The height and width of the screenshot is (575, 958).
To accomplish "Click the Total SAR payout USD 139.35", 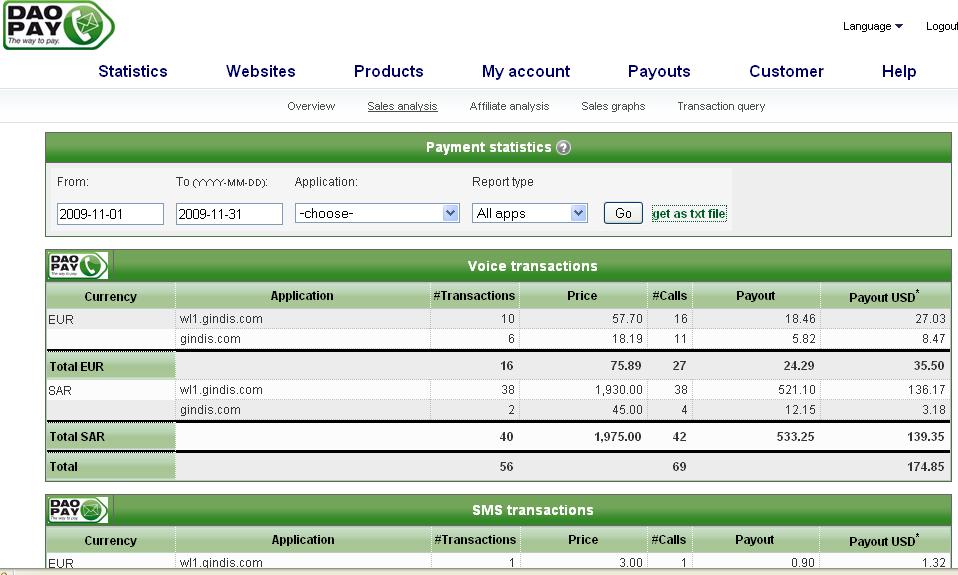I will pyautogui.click(x=926, y=437).
